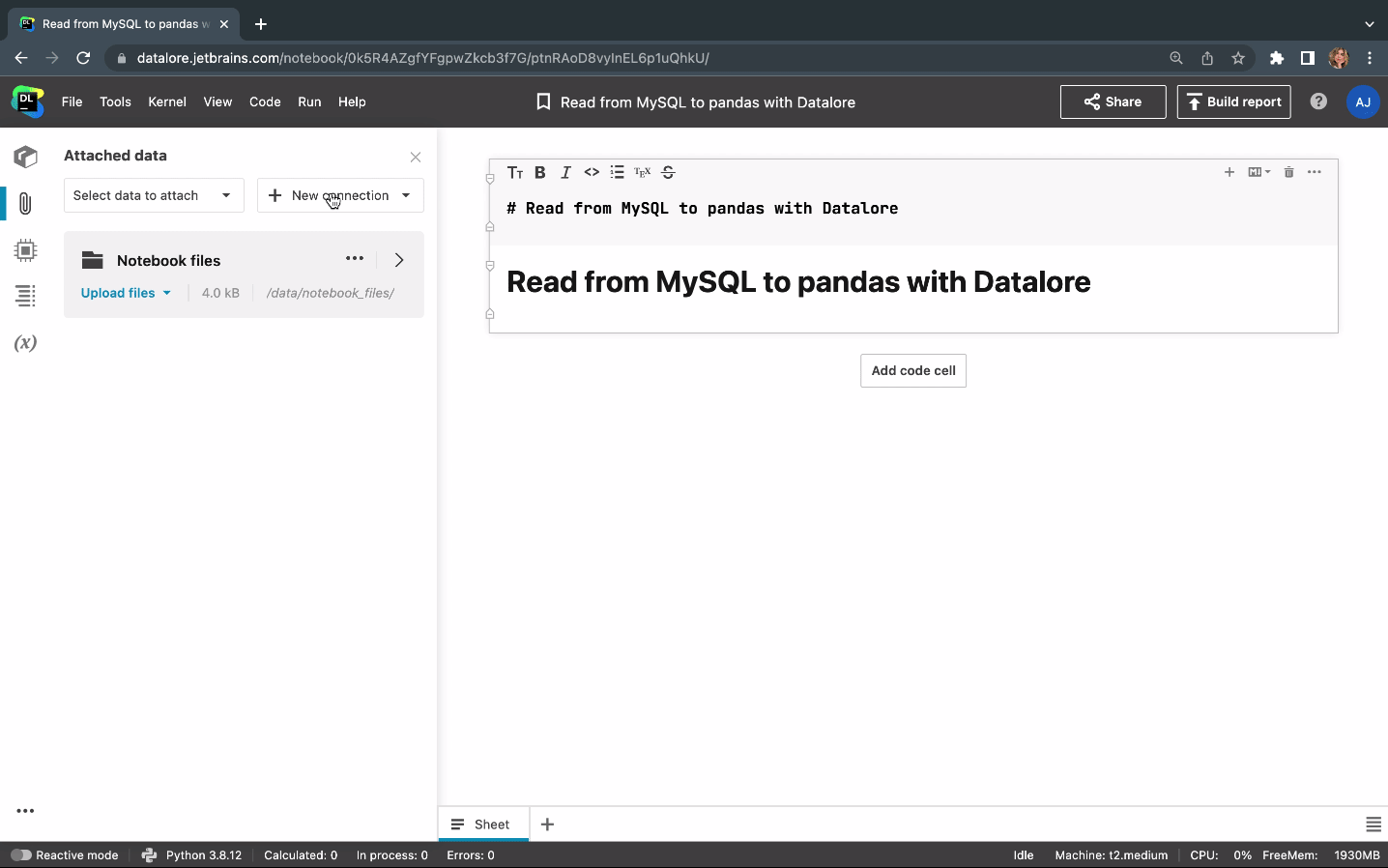Click the Build report button

pos(1233,101)
